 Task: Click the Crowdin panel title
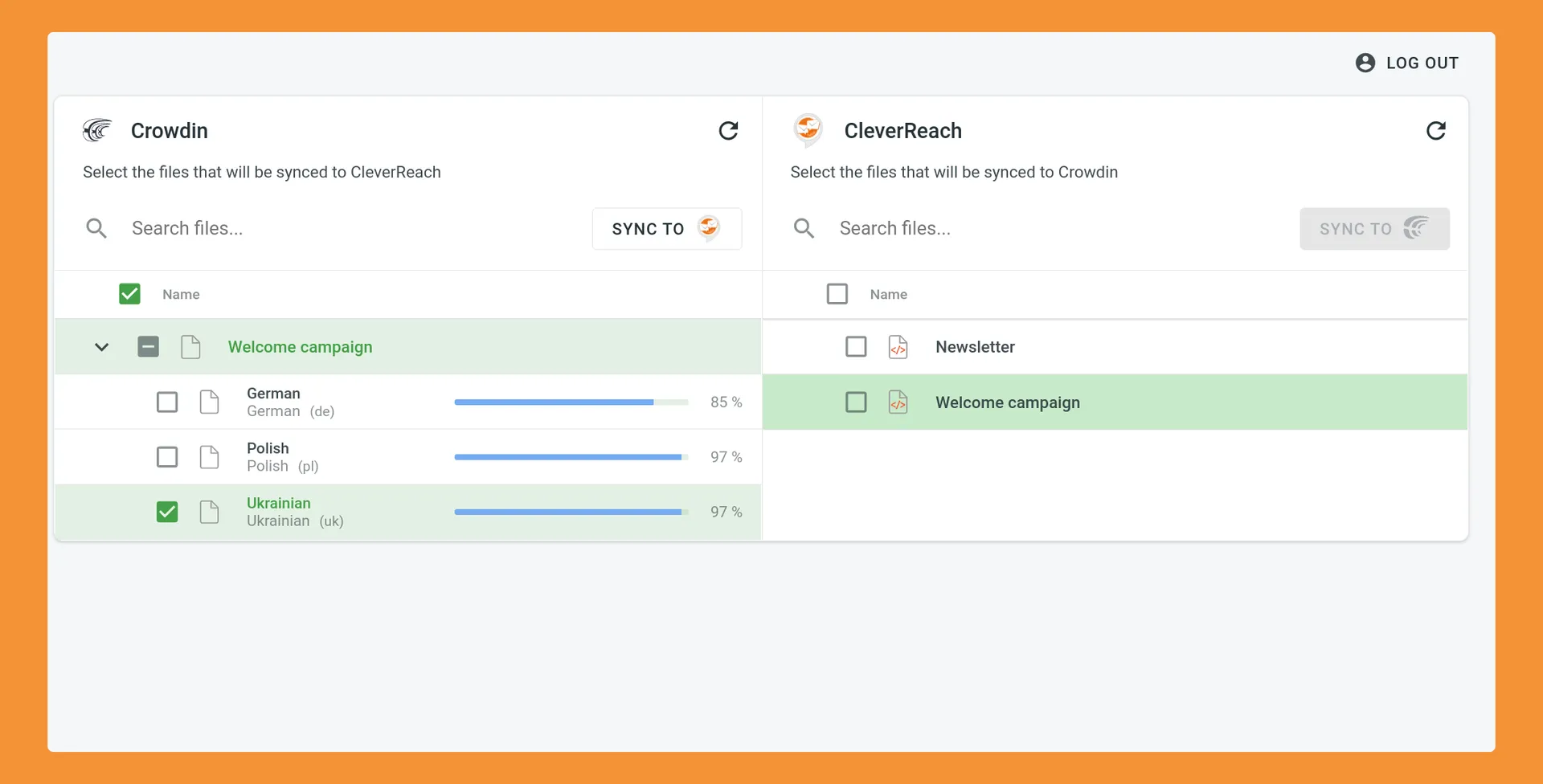pos(170,130)
